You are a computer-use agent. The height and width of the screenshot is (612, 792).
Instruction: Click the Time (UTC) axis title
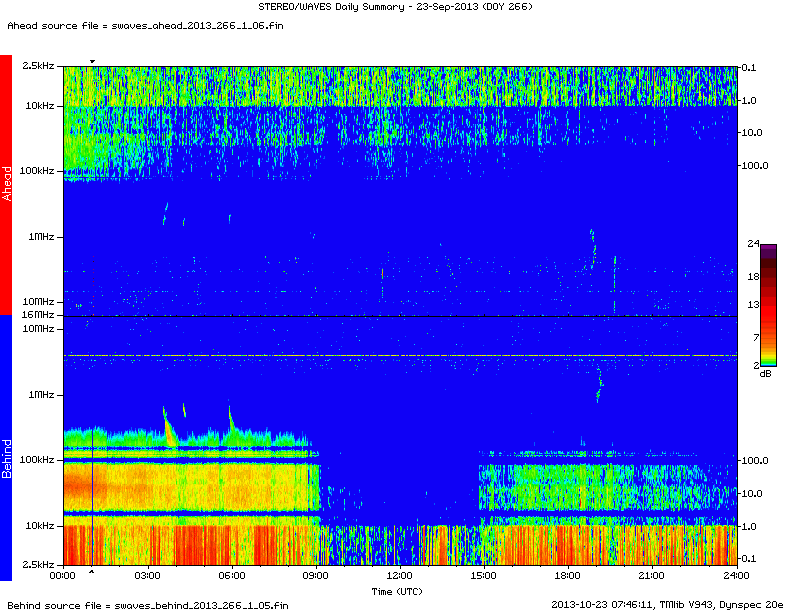point(400,591)
